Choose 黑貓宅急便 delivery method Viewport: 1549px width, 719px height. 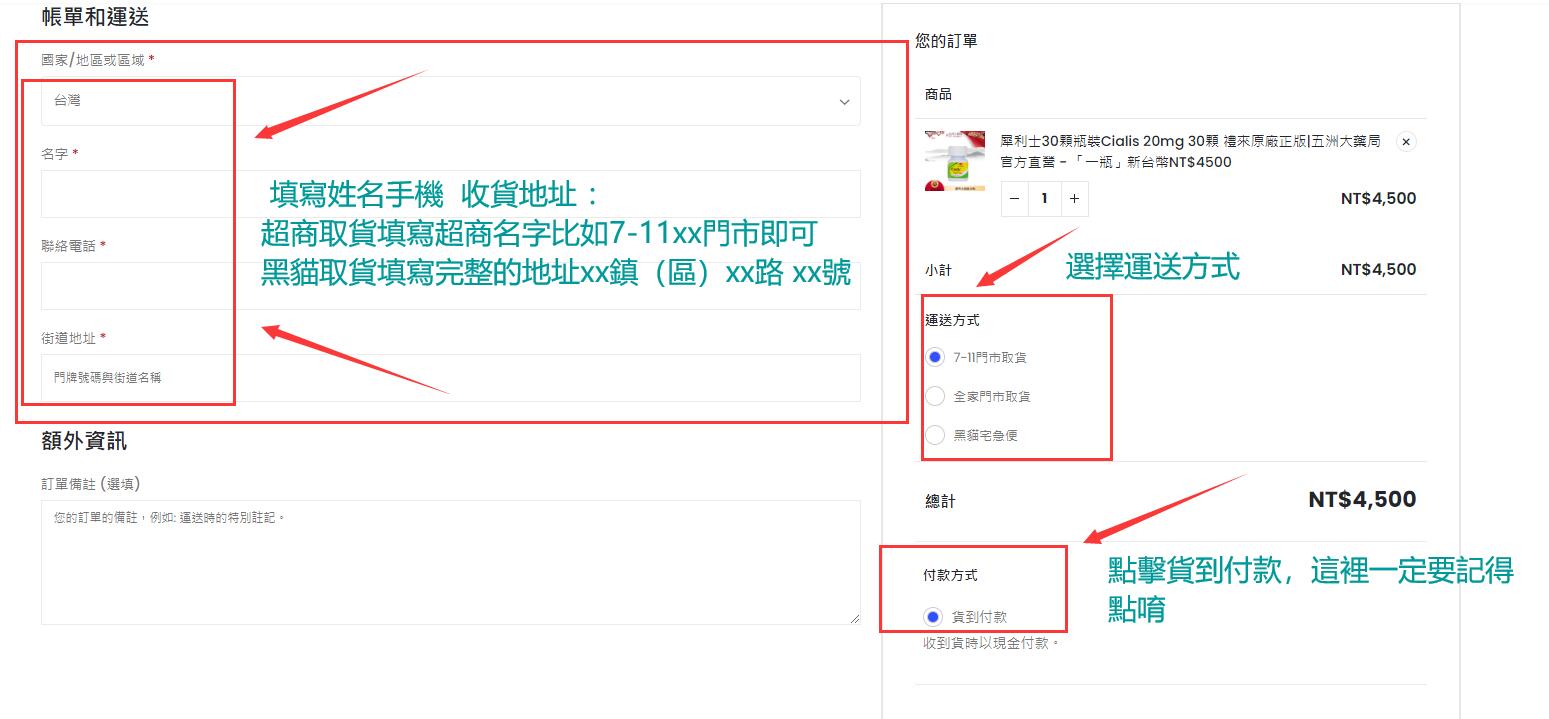click(x=935, y=435)
